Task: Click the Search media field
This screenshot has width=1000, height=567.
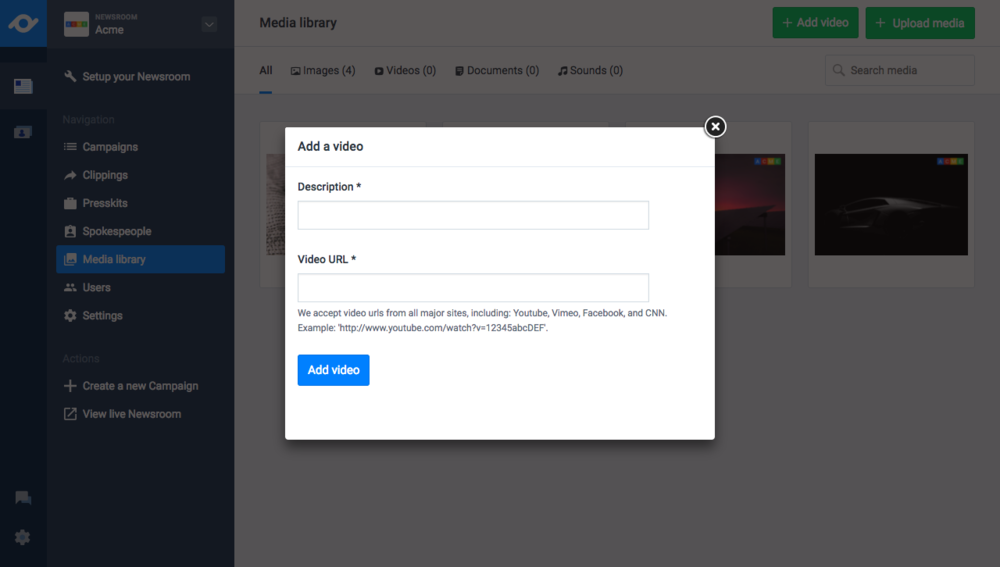Action: point(899,70)
